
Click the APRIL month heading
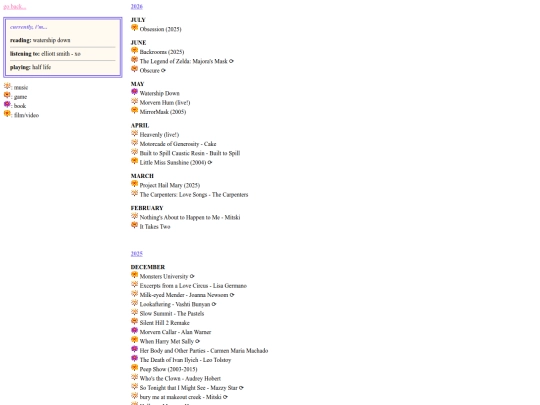(140, 125)
